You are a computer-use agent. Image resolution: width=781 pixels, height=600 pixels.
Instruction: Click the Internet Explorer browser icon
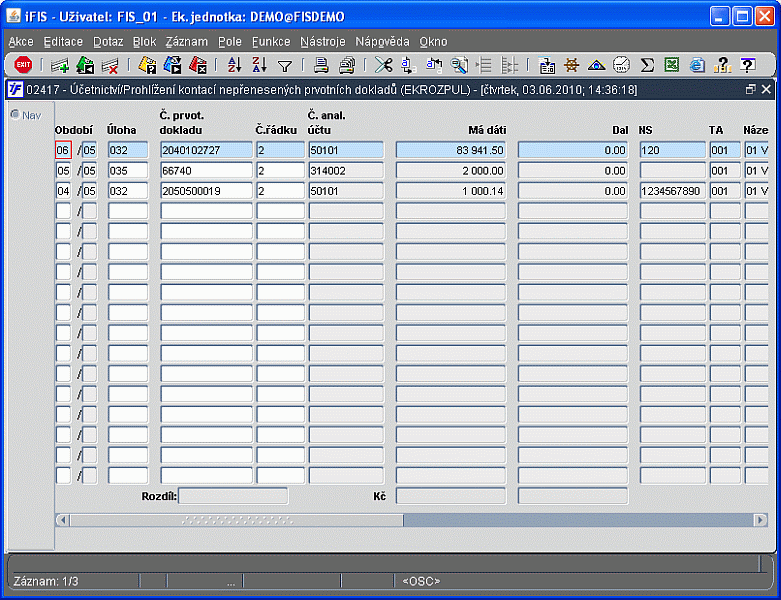point(697,66)
